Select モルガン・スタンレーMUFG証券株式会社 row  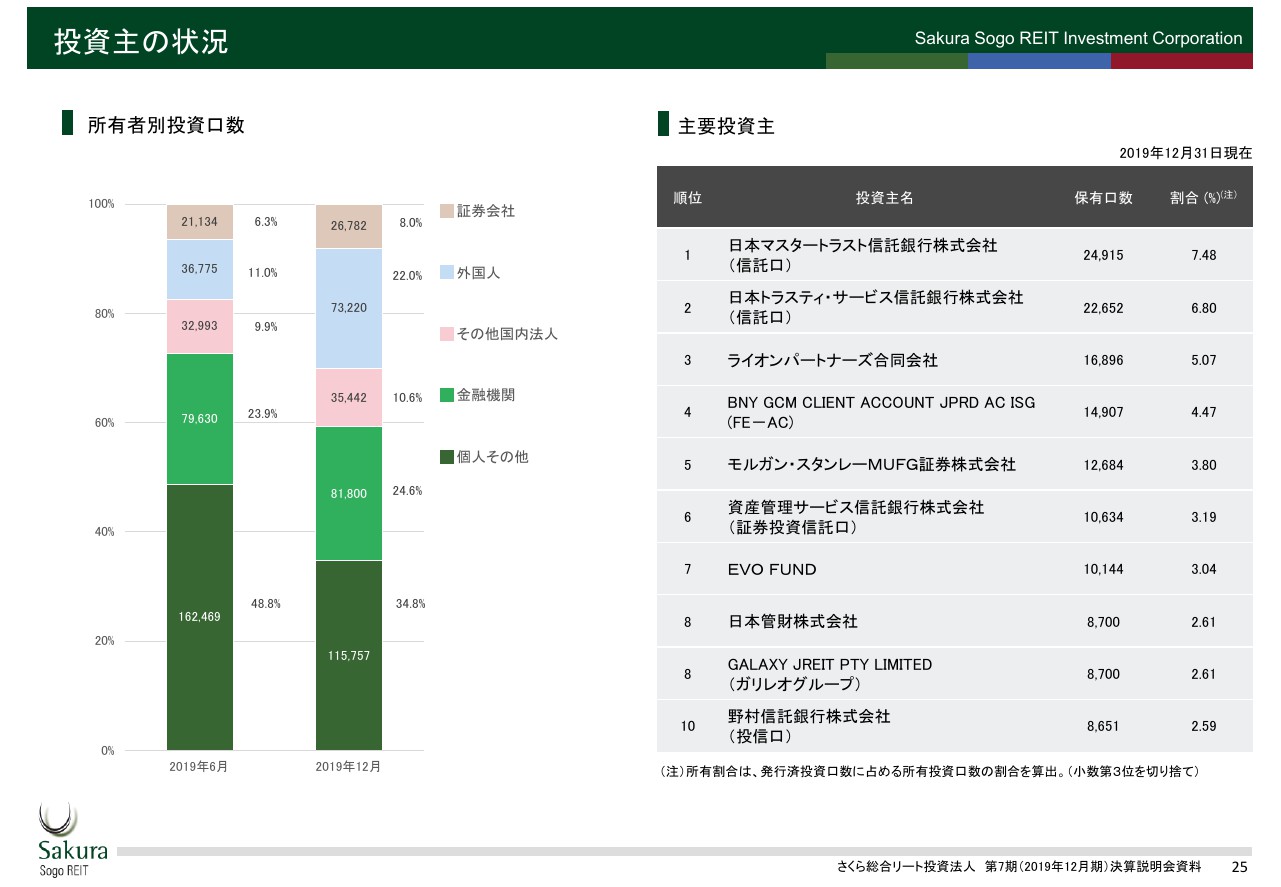871,465
